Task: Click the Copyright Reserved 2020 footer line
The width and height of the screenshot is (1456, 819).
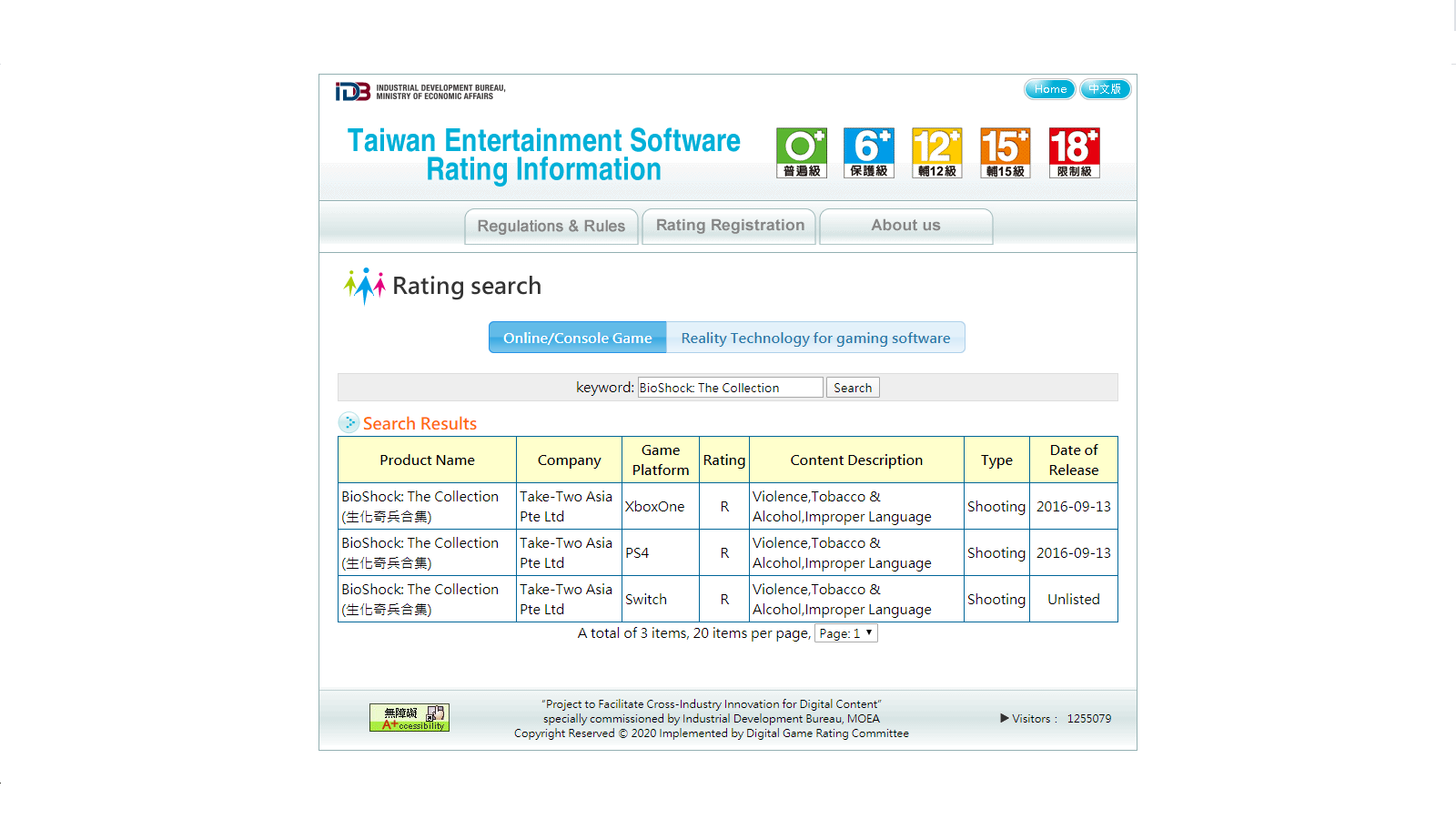Action: (x=712, y=733)
